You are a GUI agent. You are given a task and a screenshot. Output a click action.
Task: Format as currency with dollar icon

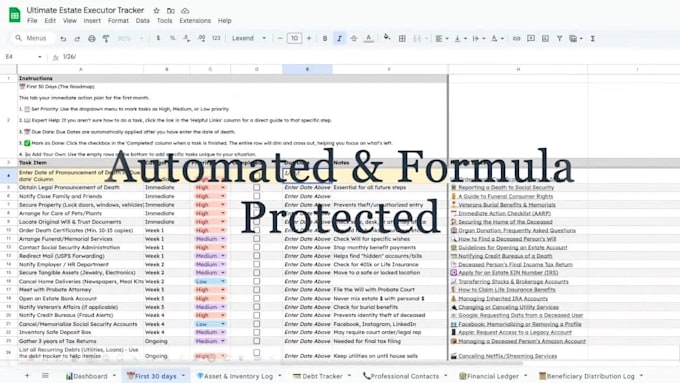click(158, 38)
